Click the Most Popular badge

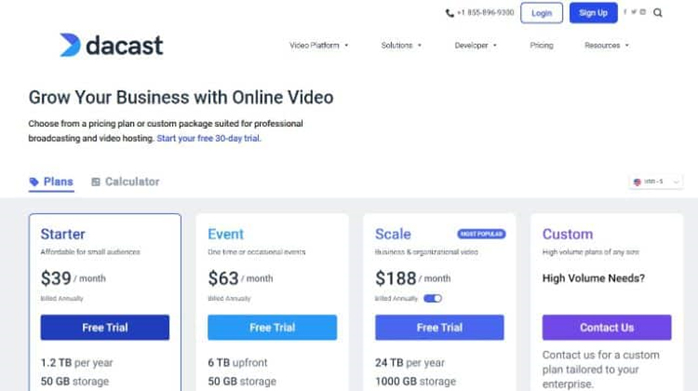click(x=481, y=234)
